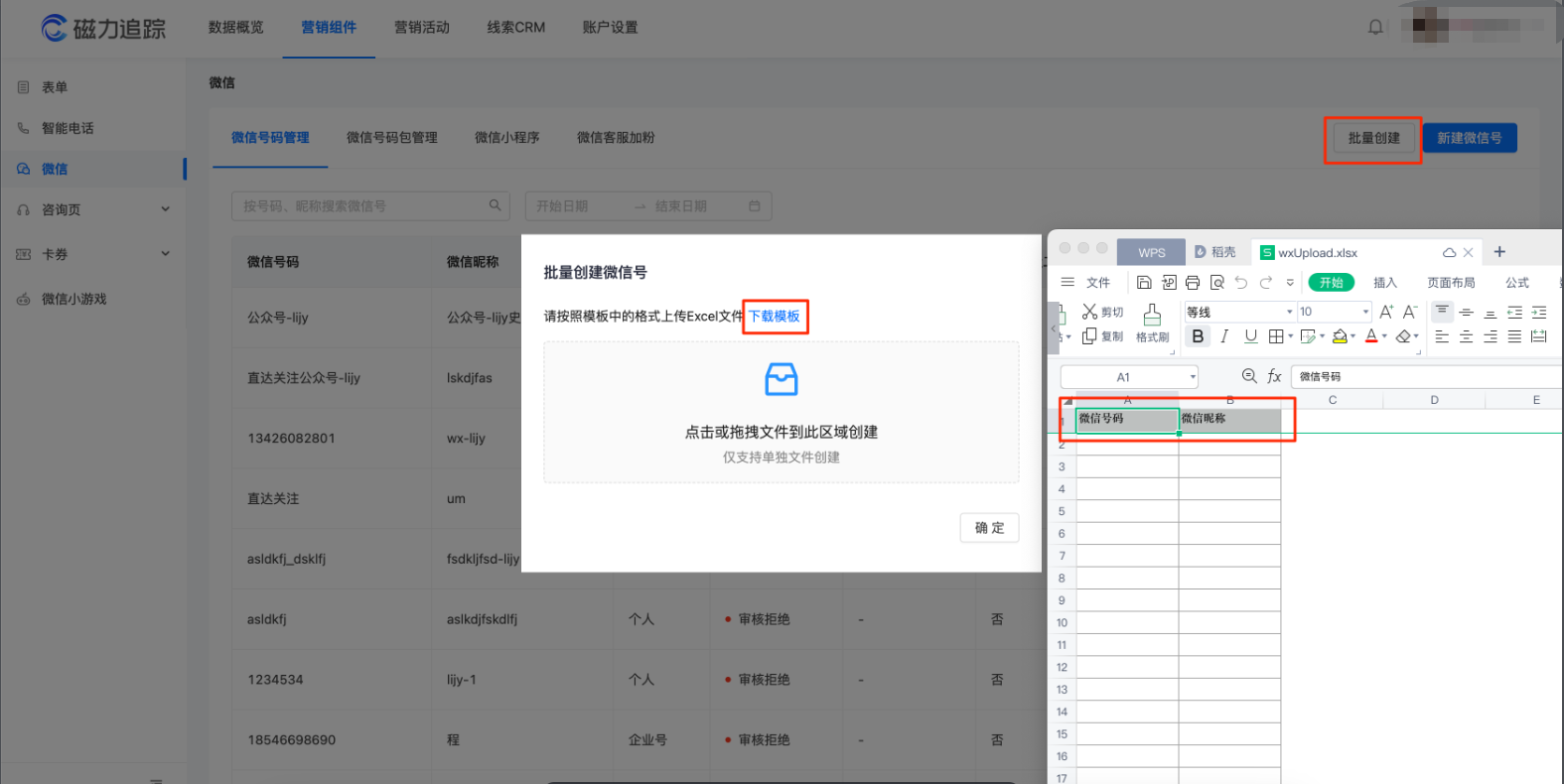This screenshot has width=1564, height=784.
Task: Click the align-left text icon in WPS
Action: pyautogui.click(x=1442, y=336)
